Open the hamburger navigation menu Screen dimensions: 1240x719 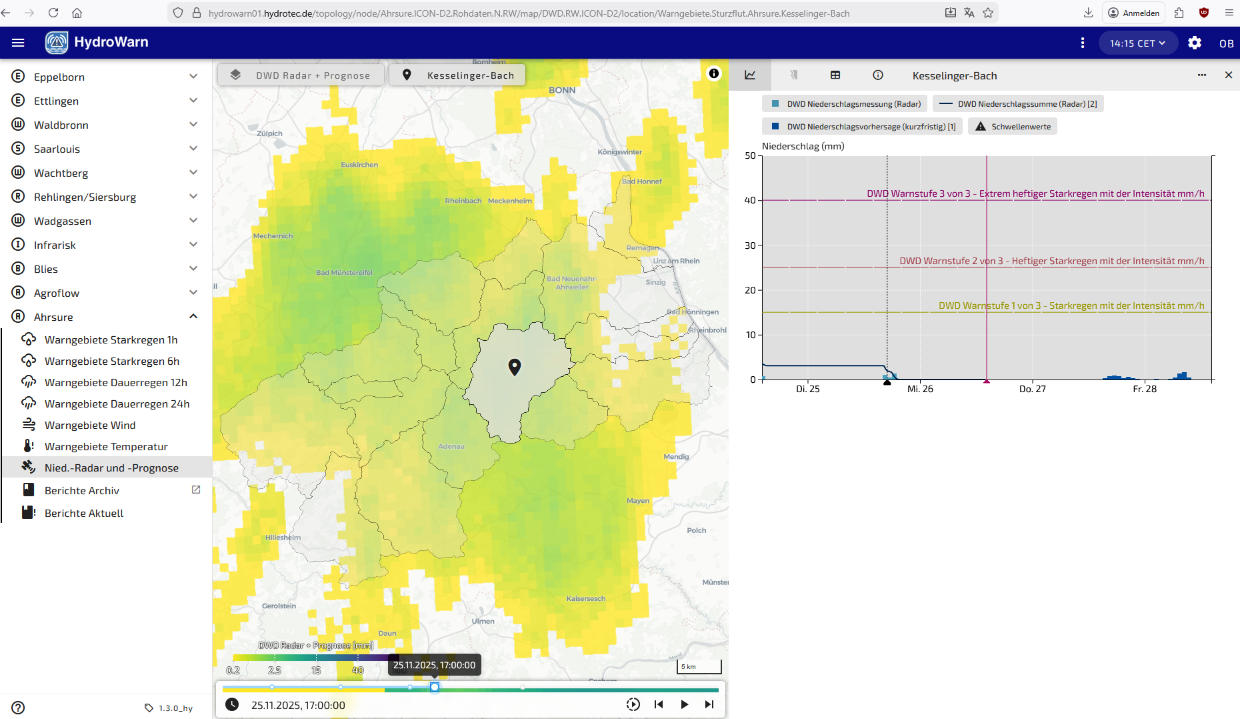(17, 43)
